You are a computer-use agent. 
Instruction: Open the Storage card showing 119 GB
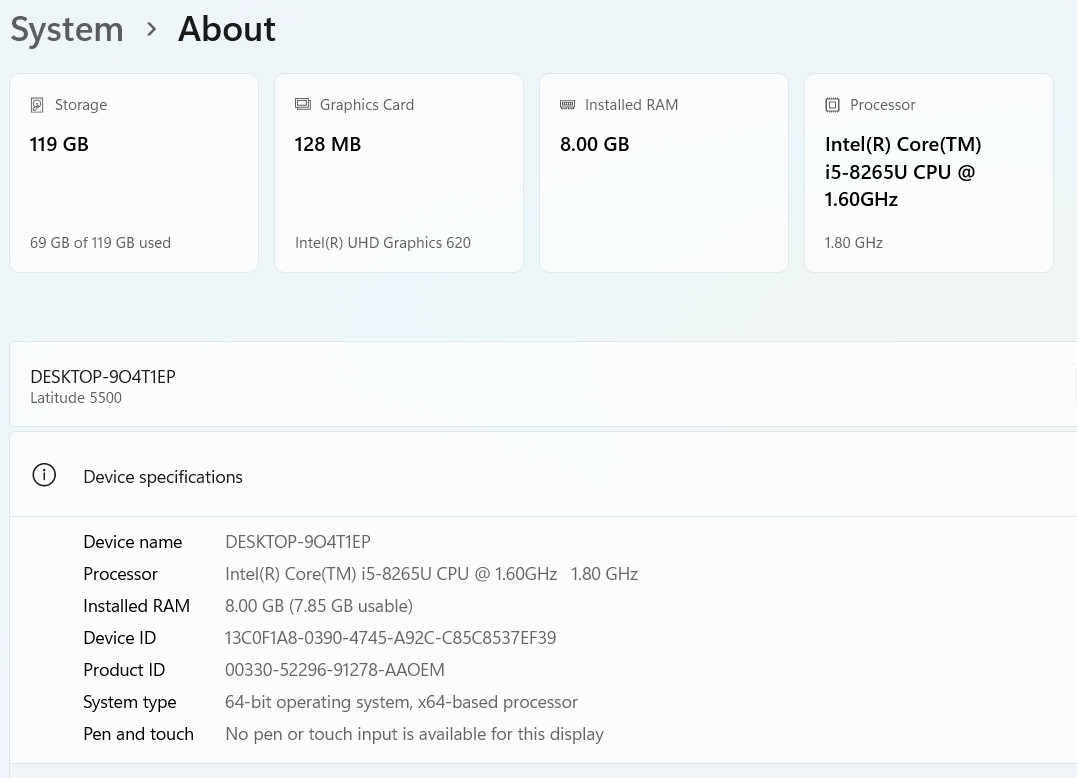[x=134, y=172]
